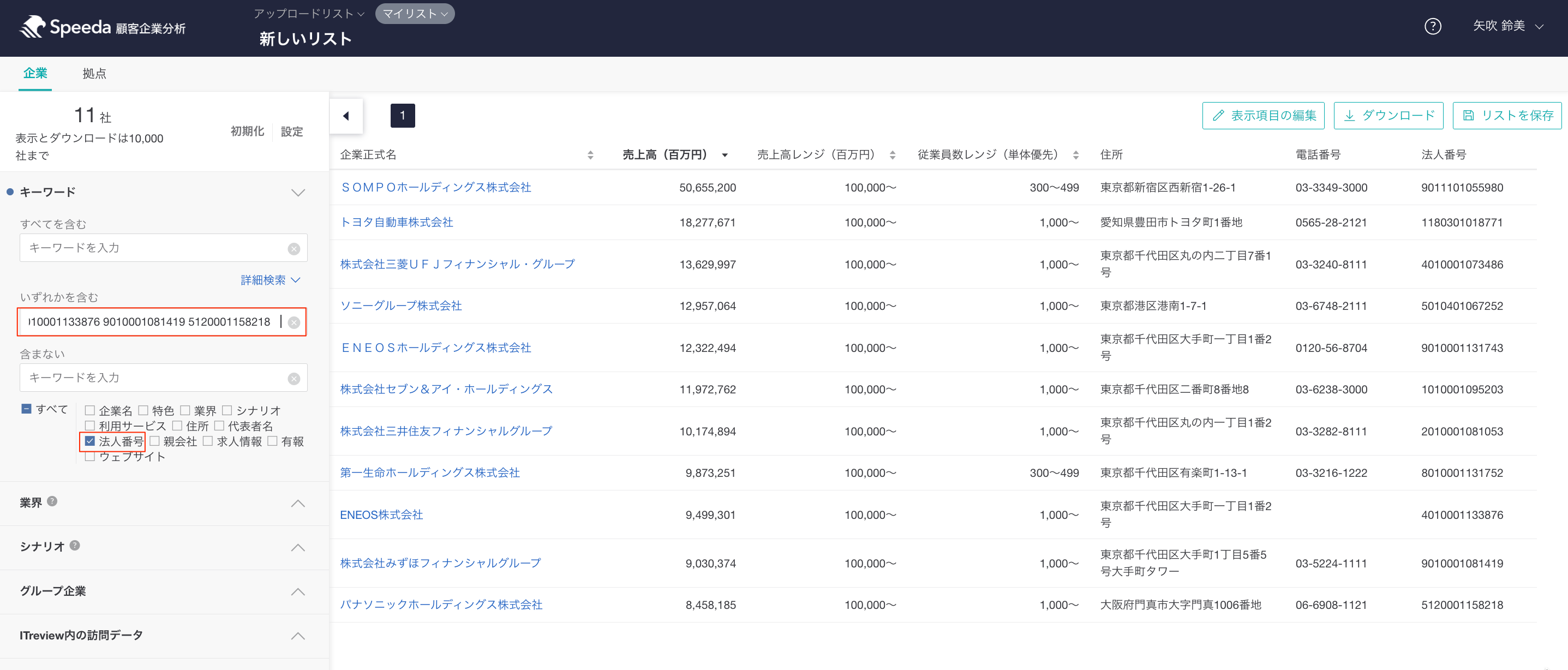Screen dimensions: 1568x670
Task: Click the 業界 help tooltip icon
Action: pos(52,501)
